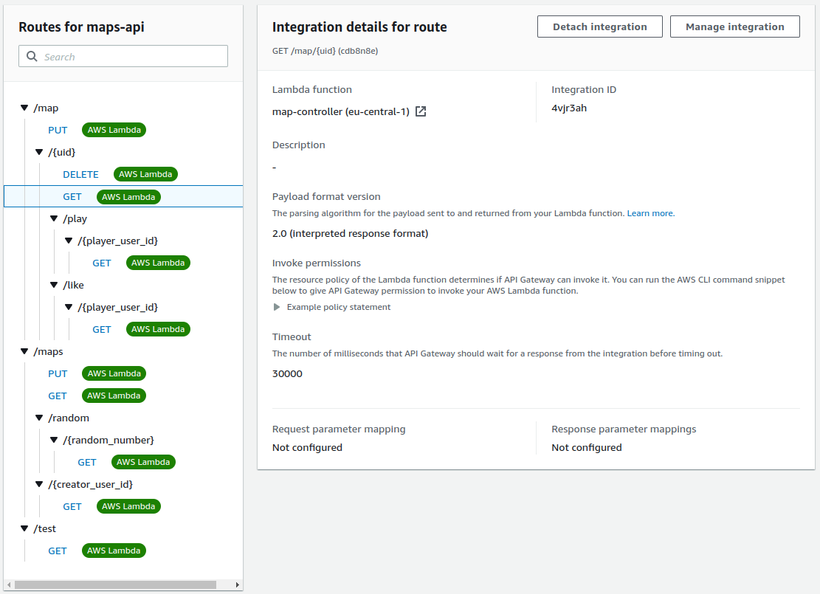The width and height of the screenshot is (820, 594).
Task: Collapse the /{creator_user_id} node
Action: pos(39,484)
